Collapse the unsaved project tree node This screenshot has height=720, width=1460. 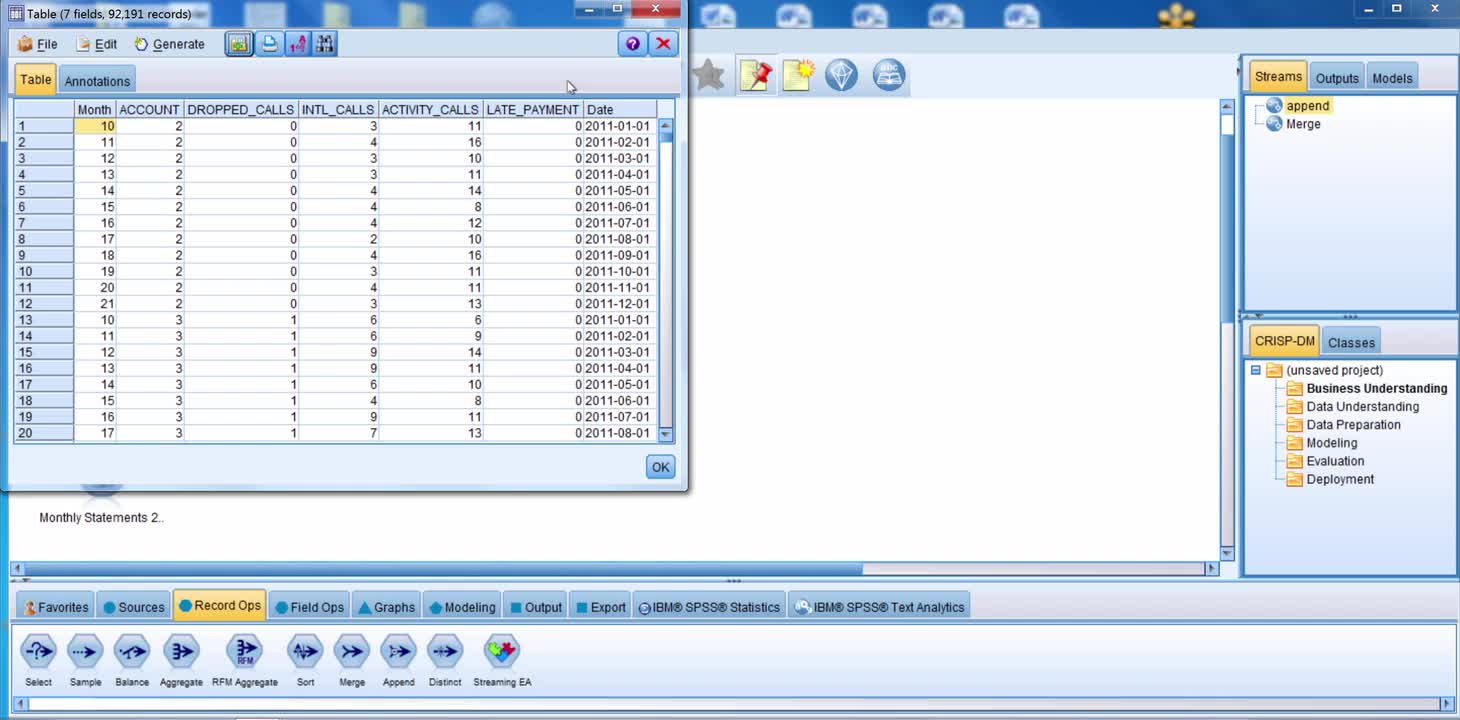pyautogui.click(x=1256, y=370)
